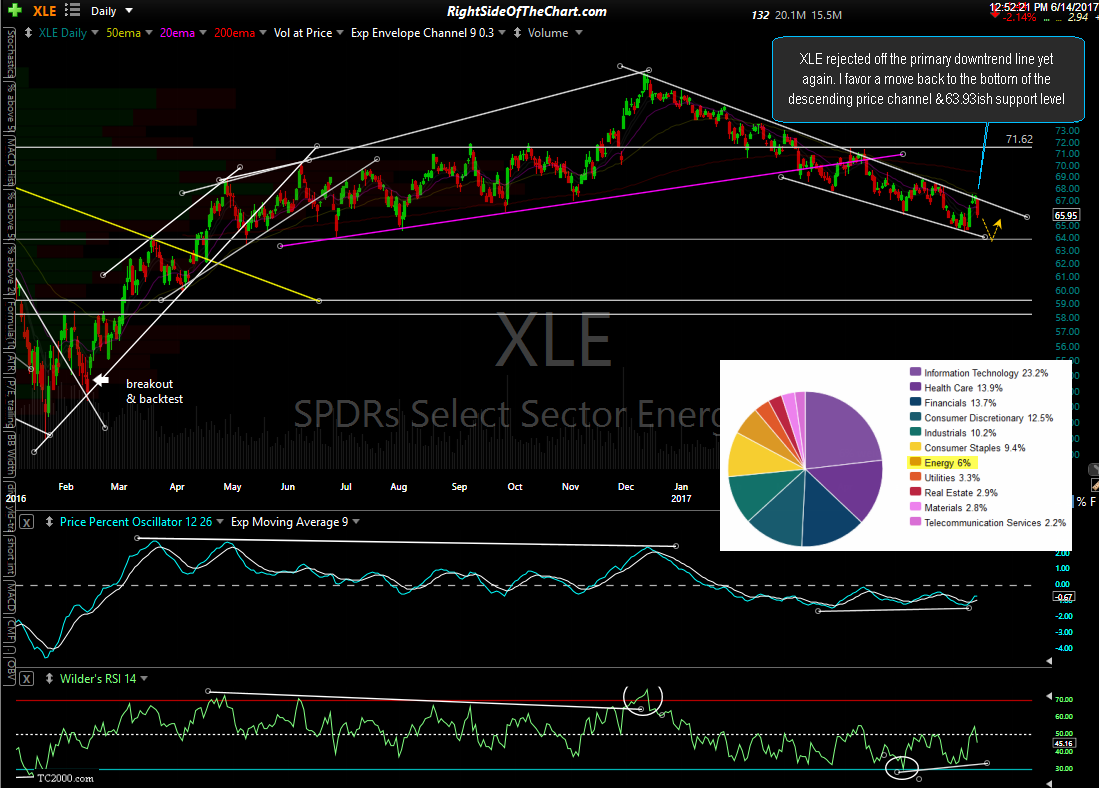Viewport: 1099px width, 788px height.
Task: Click the Energy 6% legend entry
Action: 948,464
